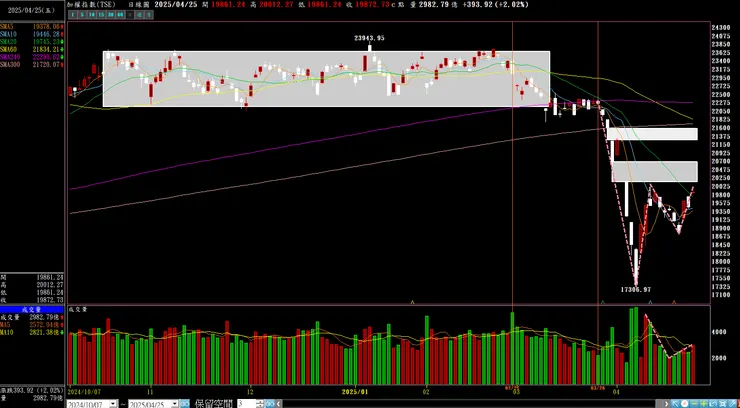
Task: Click the 17306.97 low price label
Action: (x=636, y=290)
